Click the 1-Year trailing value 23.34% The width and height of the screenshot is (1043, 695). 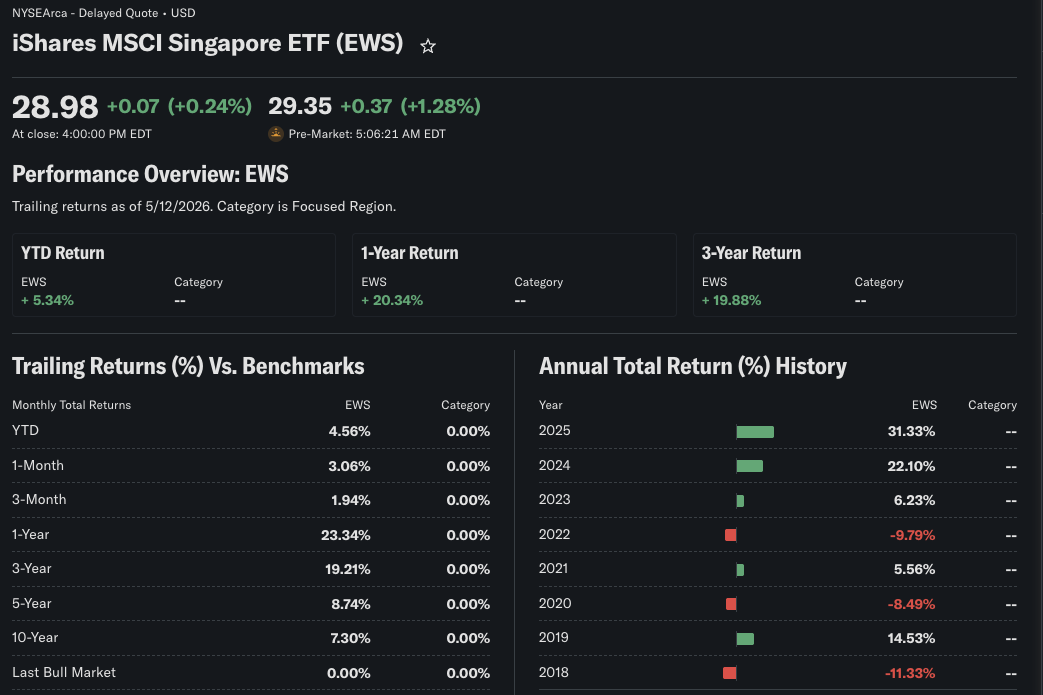[346, 535]
